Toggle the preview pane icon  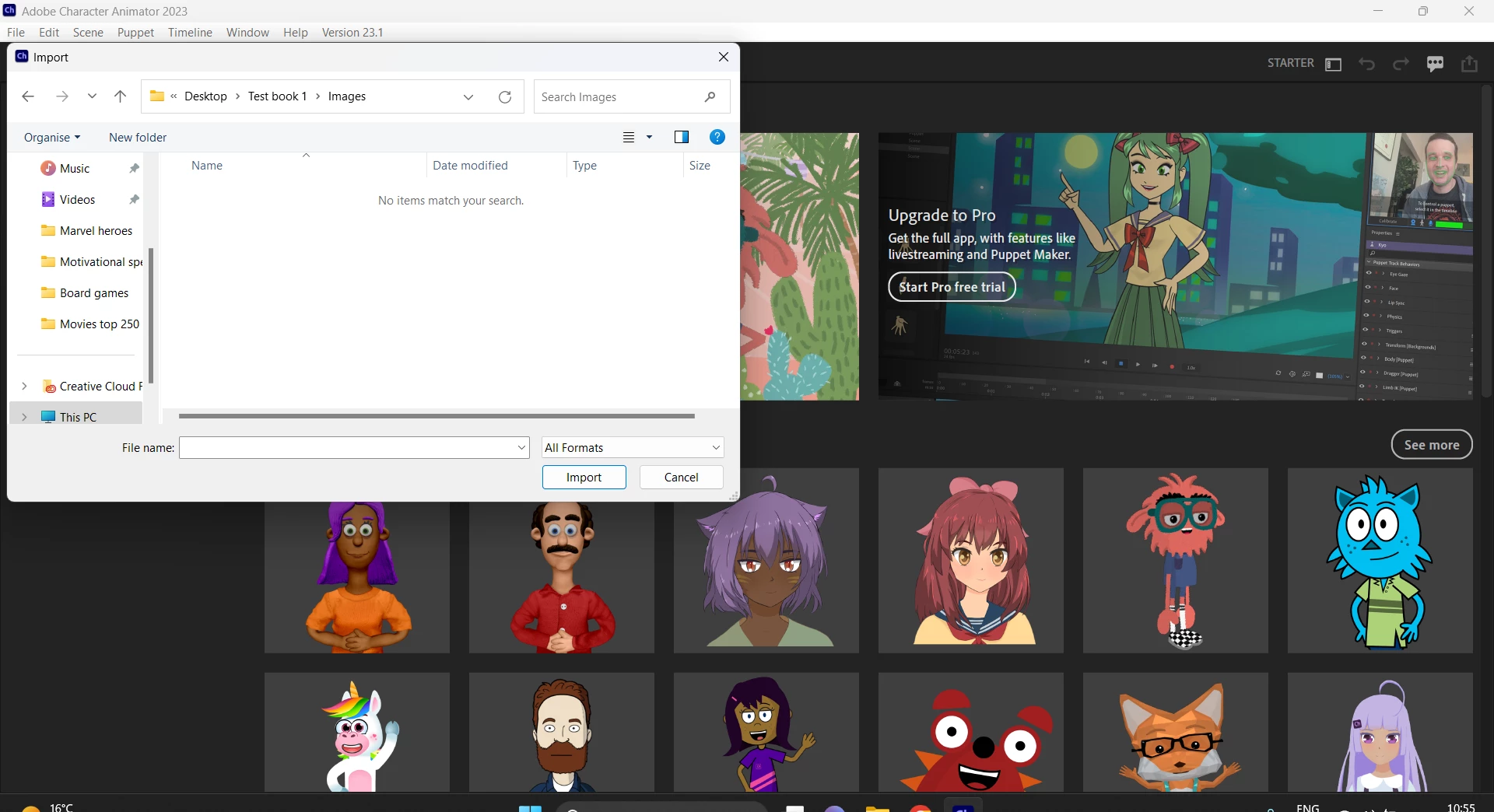[x=682, y=137]
